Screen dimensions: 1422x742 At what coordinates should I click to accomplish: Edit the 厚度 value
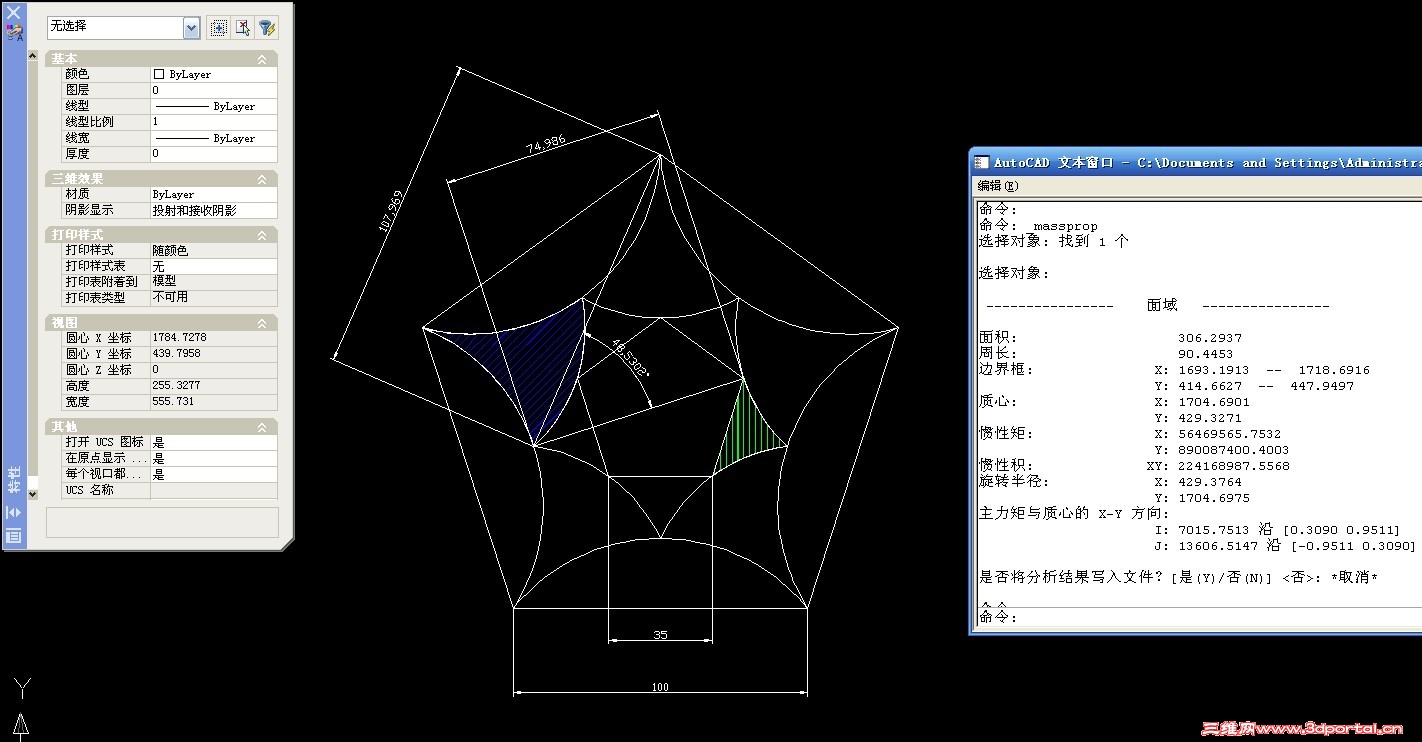214,154
